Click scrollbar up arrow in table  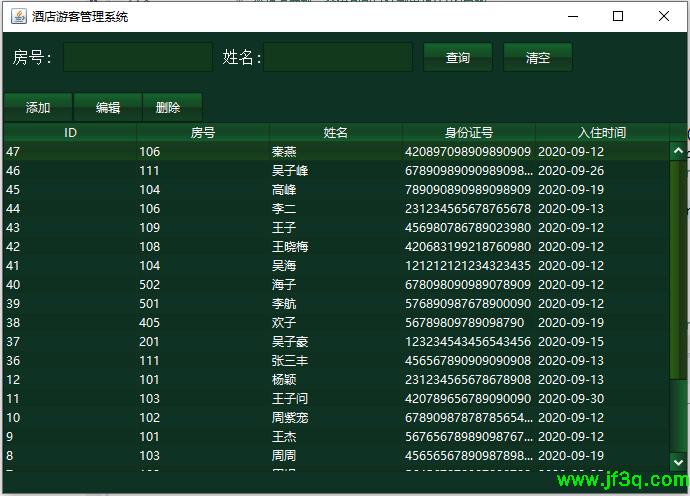[x=678, y=152]
